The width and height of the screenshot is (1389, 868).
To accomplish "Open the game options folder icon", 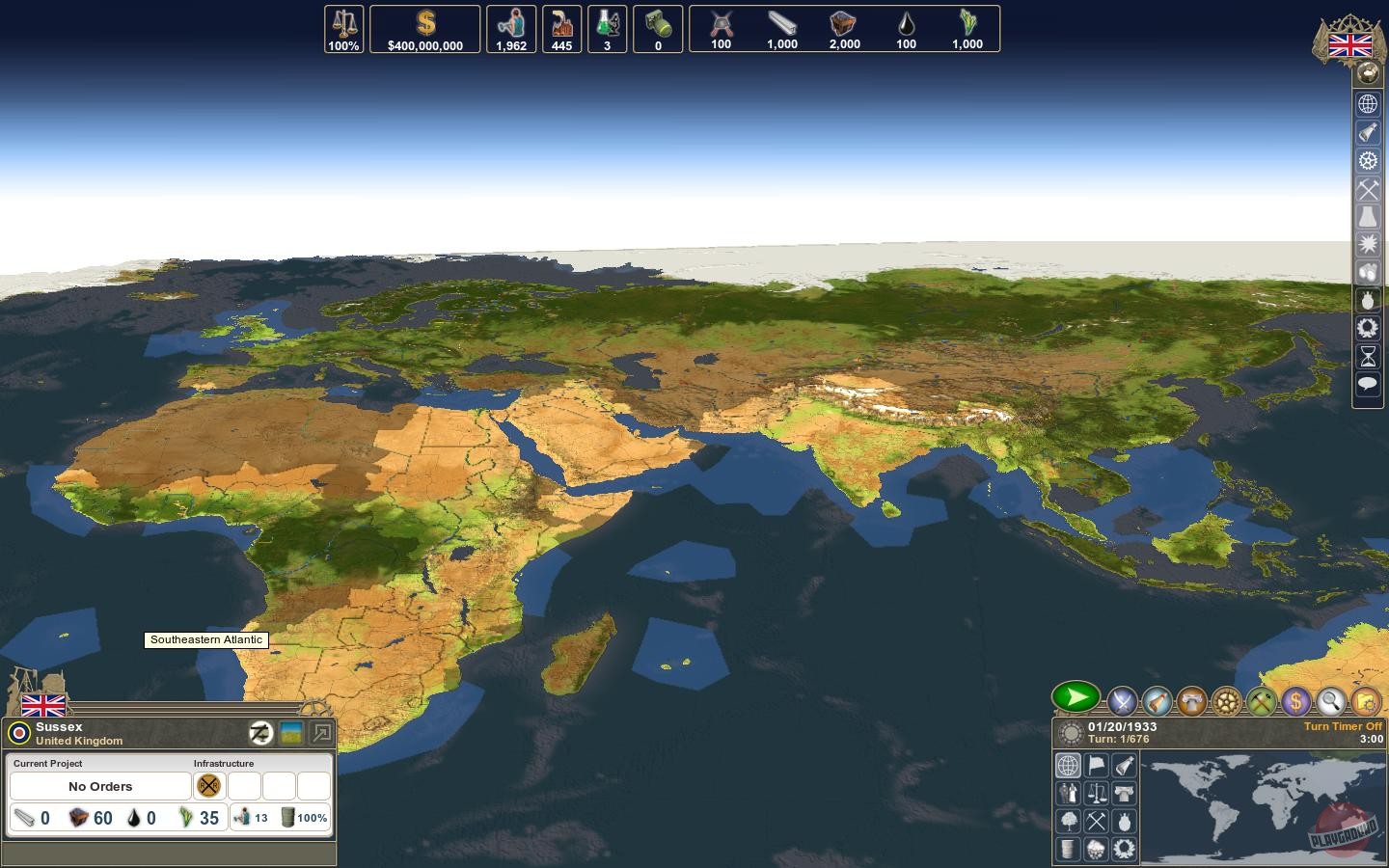I will pyautogui.click(x=1364, y=702).
